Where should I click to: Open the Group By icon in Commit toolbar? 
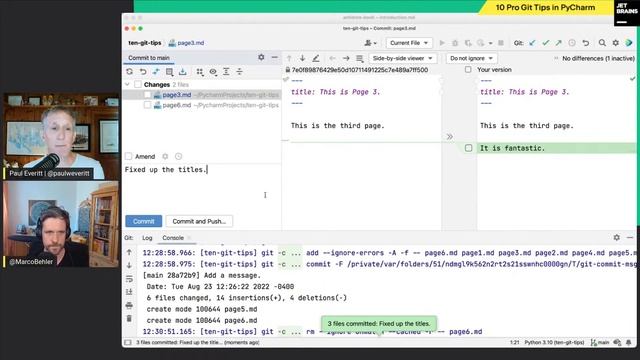point(200,72)
